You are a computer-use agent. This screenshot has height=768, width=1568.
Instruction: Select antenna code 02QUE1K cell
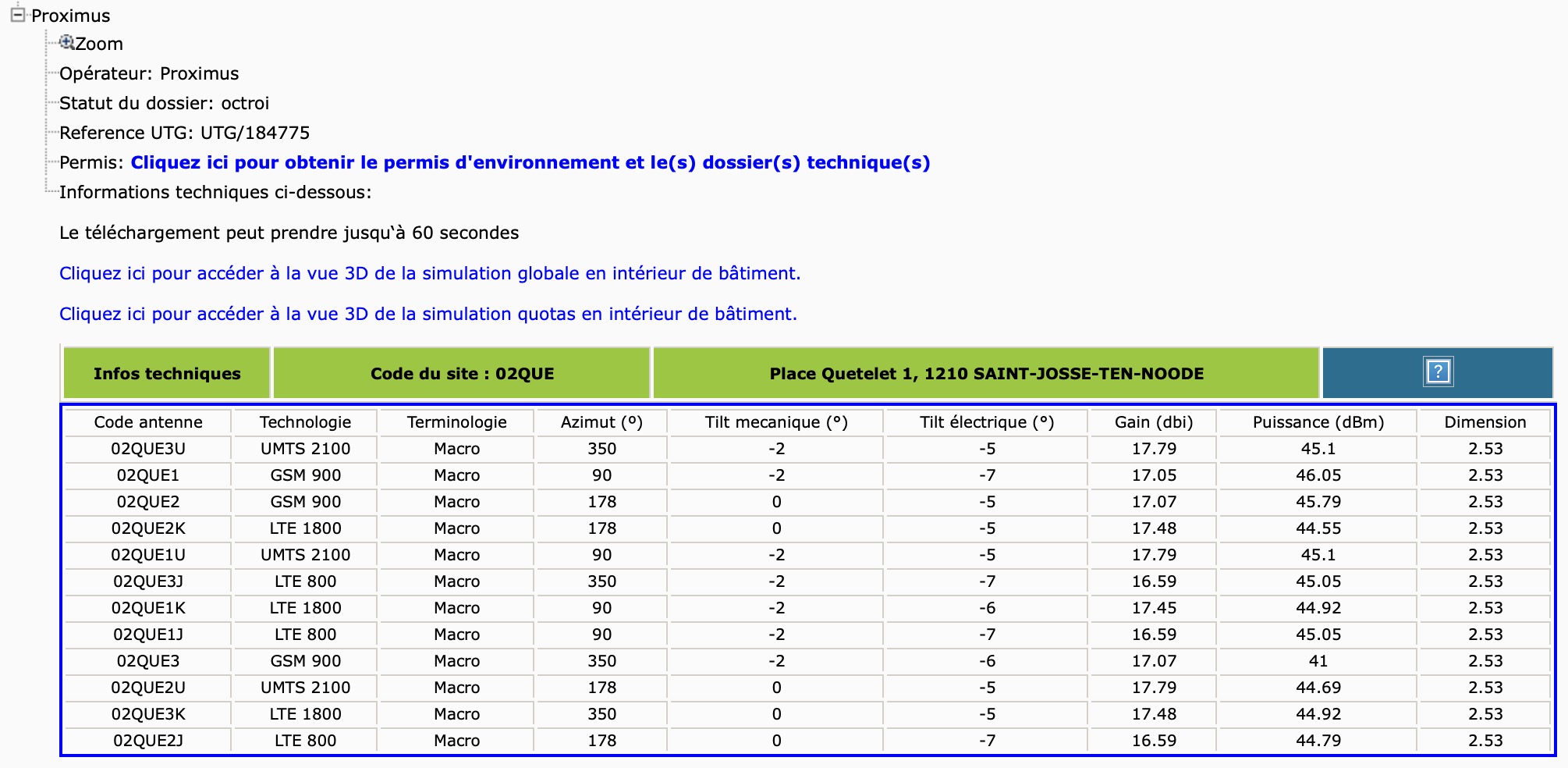click(x=148, y=608)
